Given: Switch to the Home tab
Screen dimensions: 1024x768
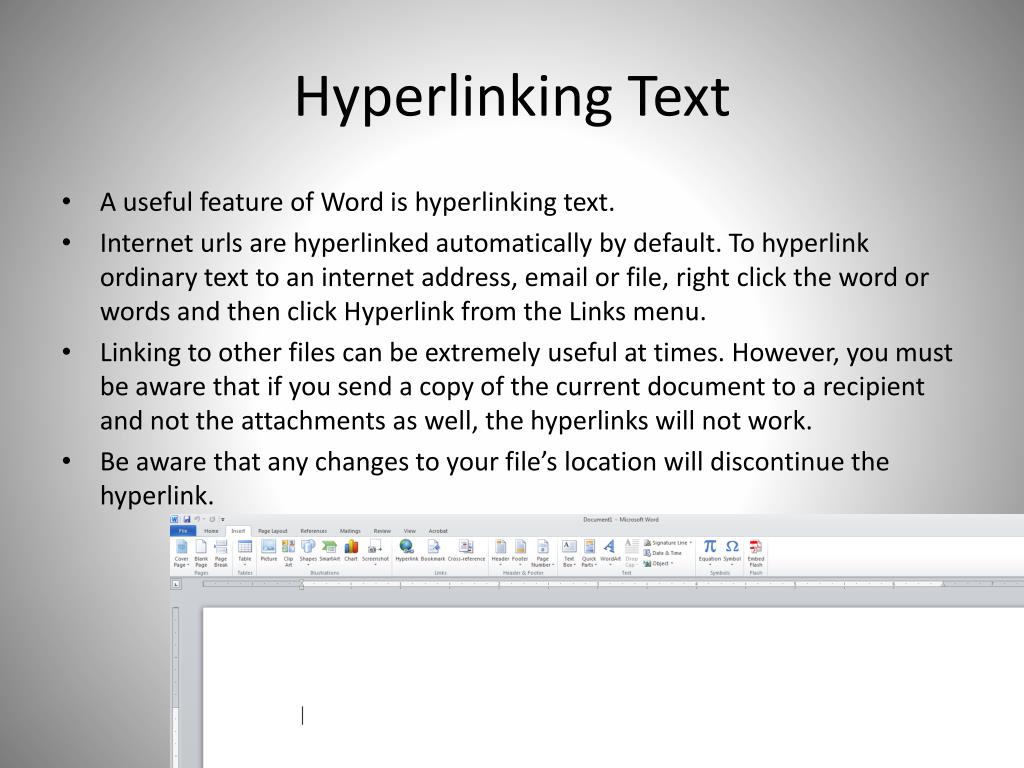Looking at the screenshot, I should 211,531.
